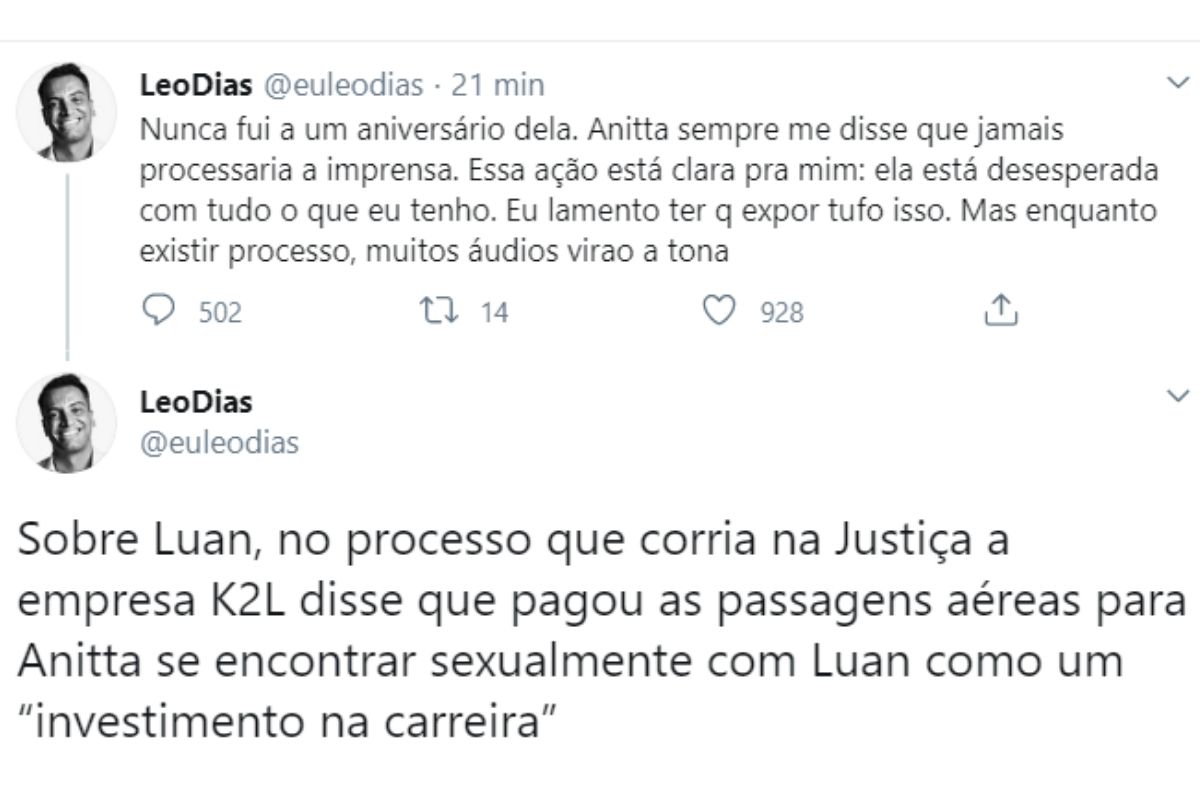The image size is (1200, 800).
Task: Click the retweet arrows icon
Action: (x=441, y=313)
